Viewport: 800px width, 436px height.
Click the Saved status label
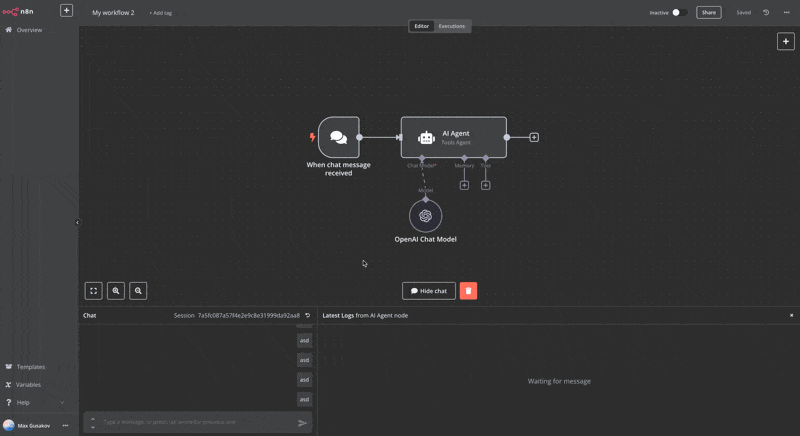(743, 12)
